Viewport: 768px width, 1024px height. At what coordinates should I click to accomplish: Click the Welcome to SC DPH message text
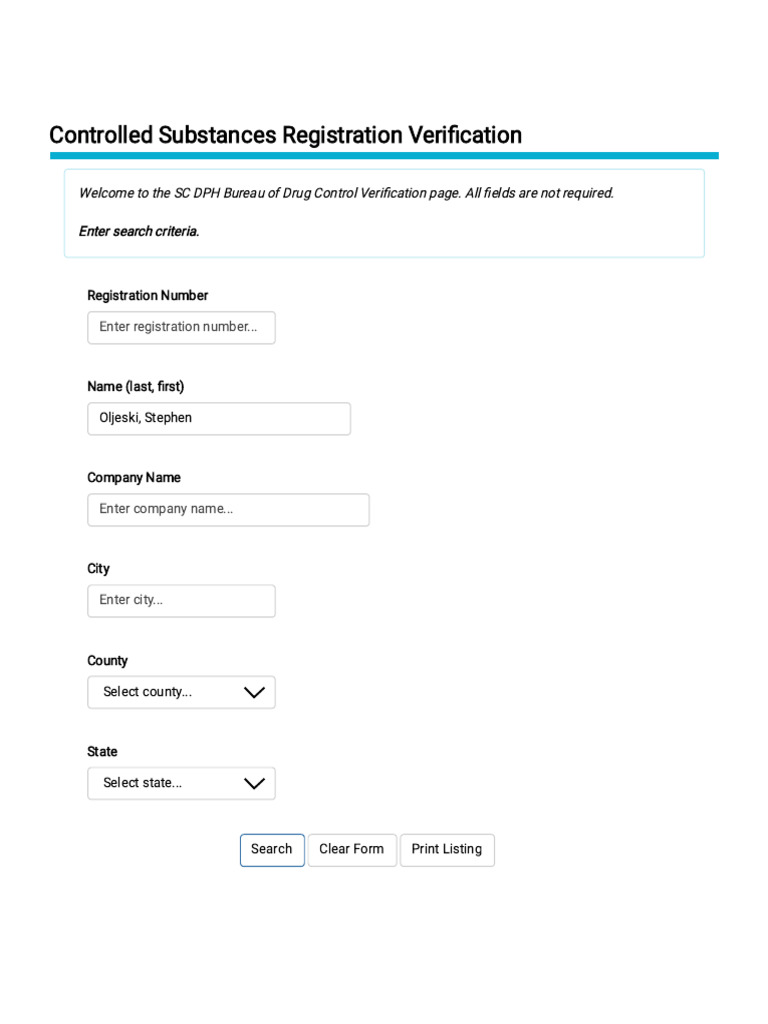(x=346, y=193)
